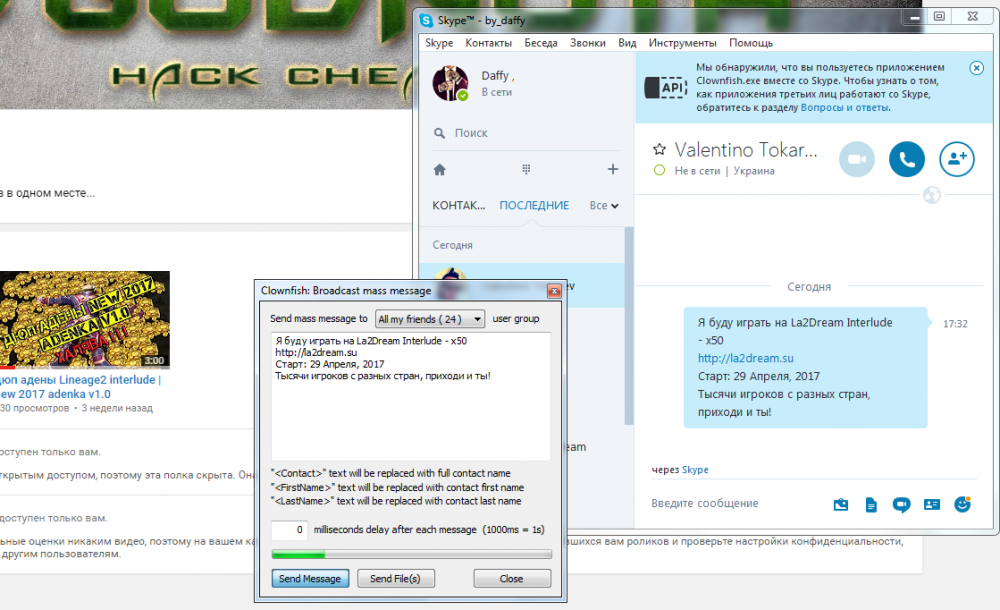The height and width of the screenshot is (610, 1000).
Task: Click the add people to conversation icon
Action: click(x=957, y=159)
